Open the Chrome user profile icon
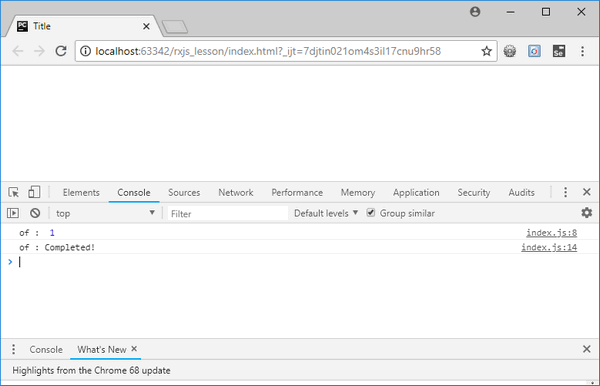 tap(475, 12)
